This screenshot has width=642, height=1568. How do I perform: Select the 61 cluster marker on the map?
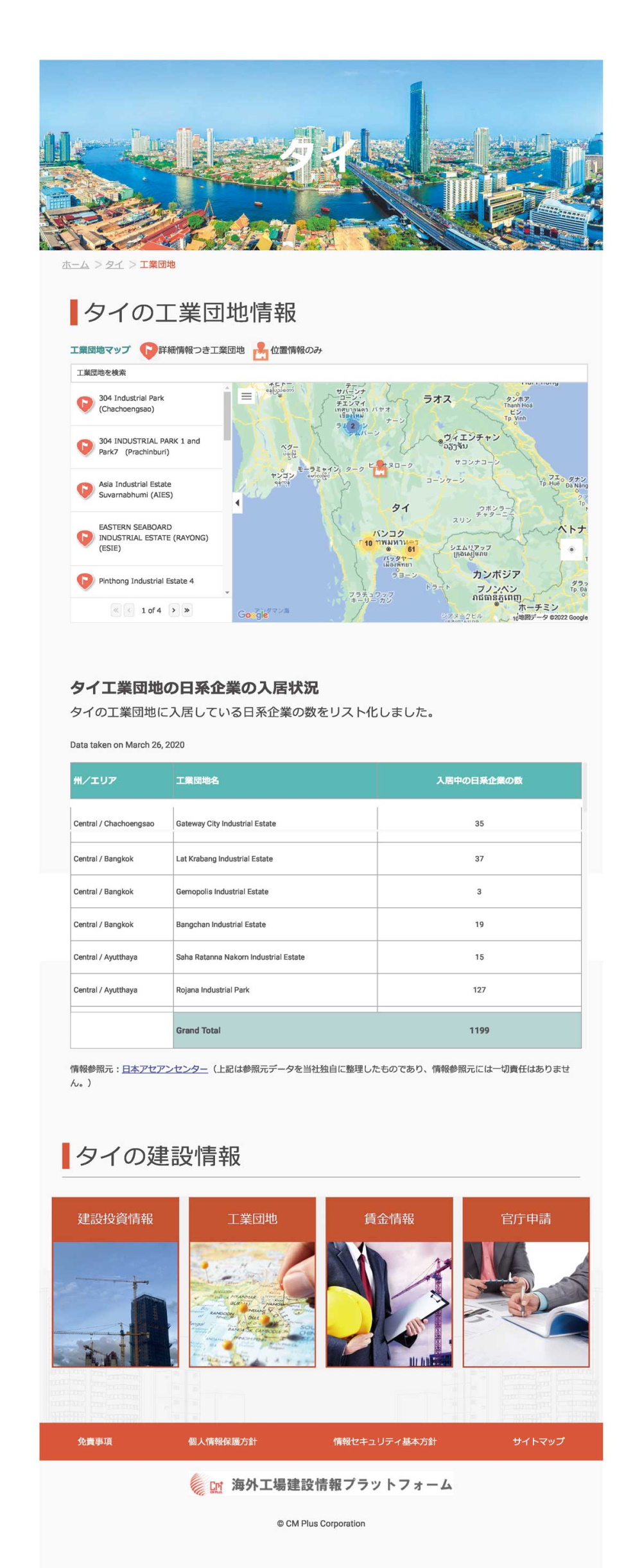point(412,549)
